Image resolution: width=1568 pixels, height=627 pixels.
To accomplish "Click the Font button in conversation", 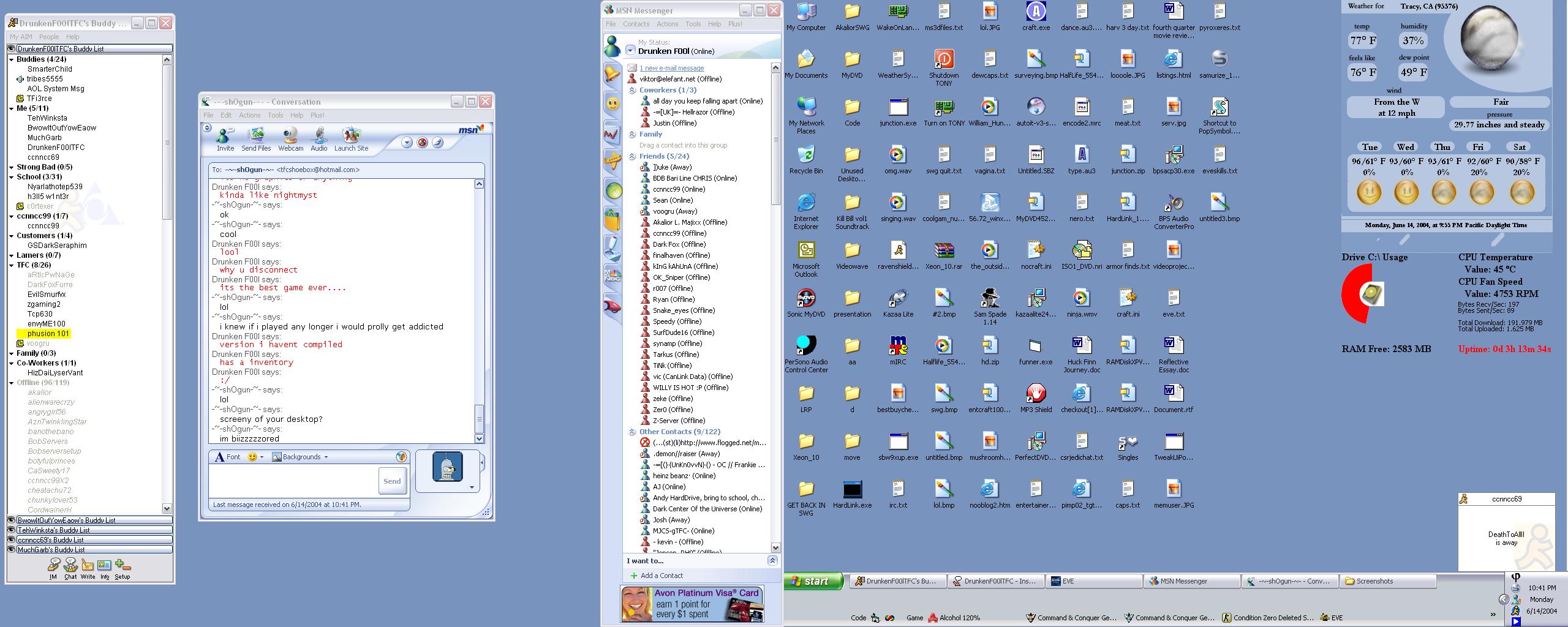I will [227, 457].
